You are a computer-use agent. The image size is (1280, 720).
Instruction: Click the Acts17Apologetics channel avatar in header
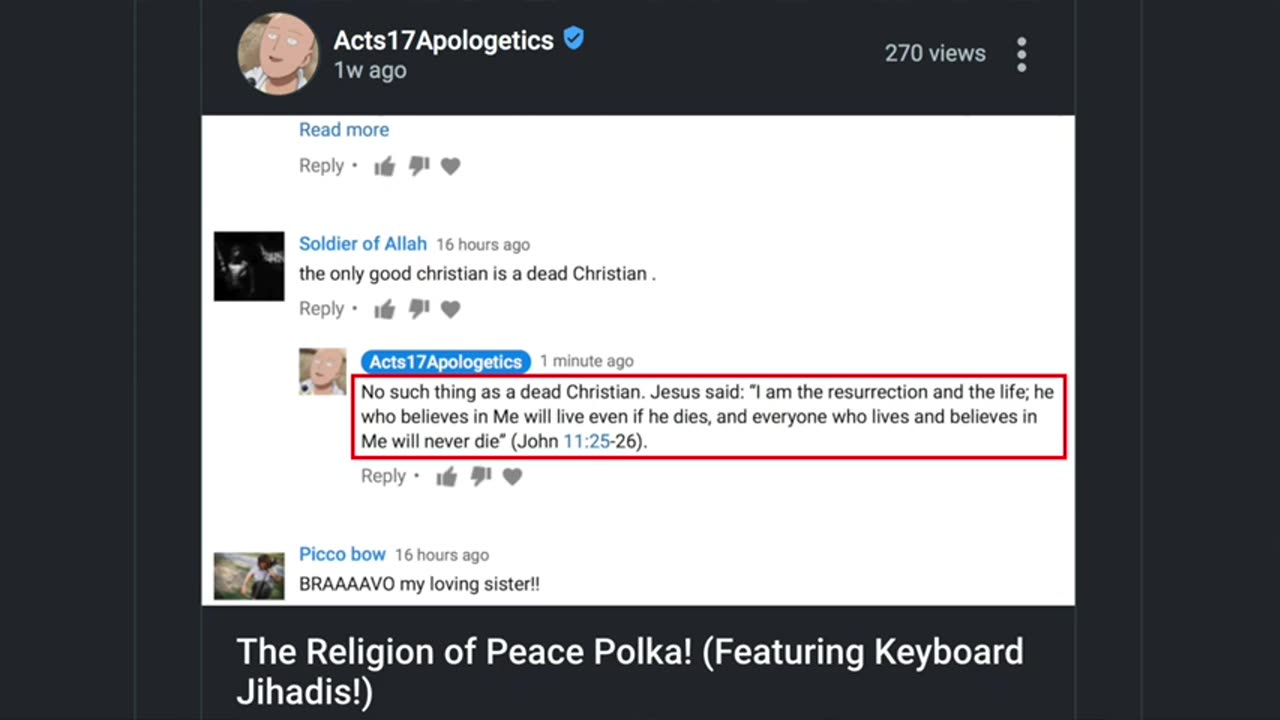[x=278, y=54]
